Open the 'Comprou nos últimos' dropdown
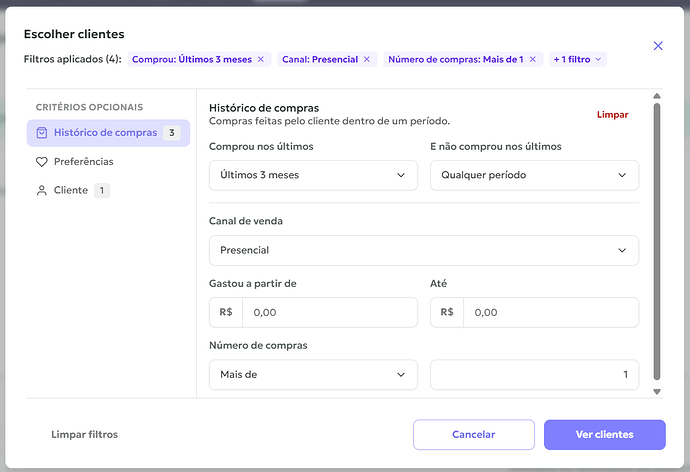 click(x=313, y=175)
